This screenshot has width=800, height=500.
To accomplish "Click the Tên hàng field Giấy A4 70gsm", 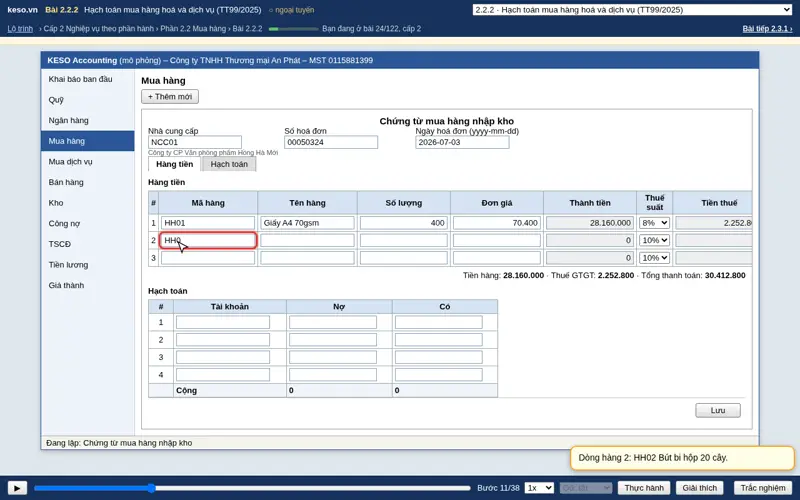I will (x=307, y=223).
